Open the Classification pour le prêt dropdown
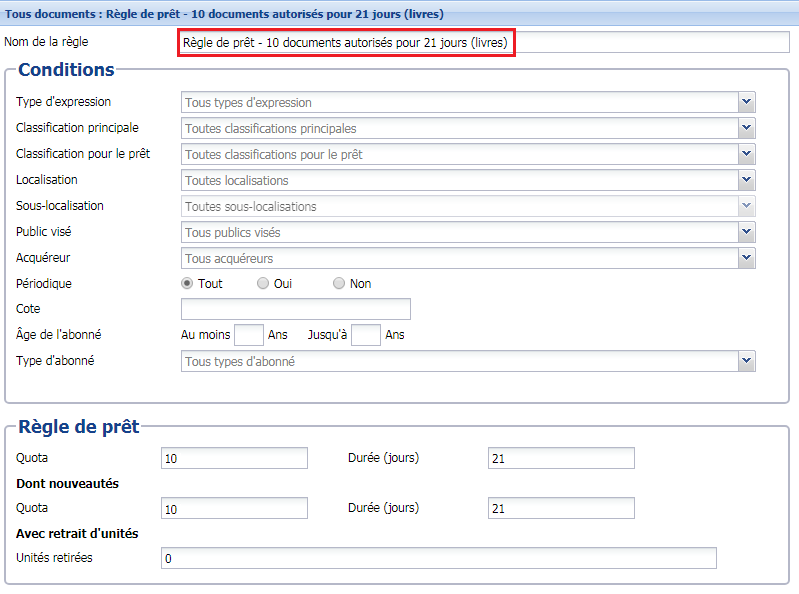The height and width of the screenshot is (594, 799). (746, 154)
